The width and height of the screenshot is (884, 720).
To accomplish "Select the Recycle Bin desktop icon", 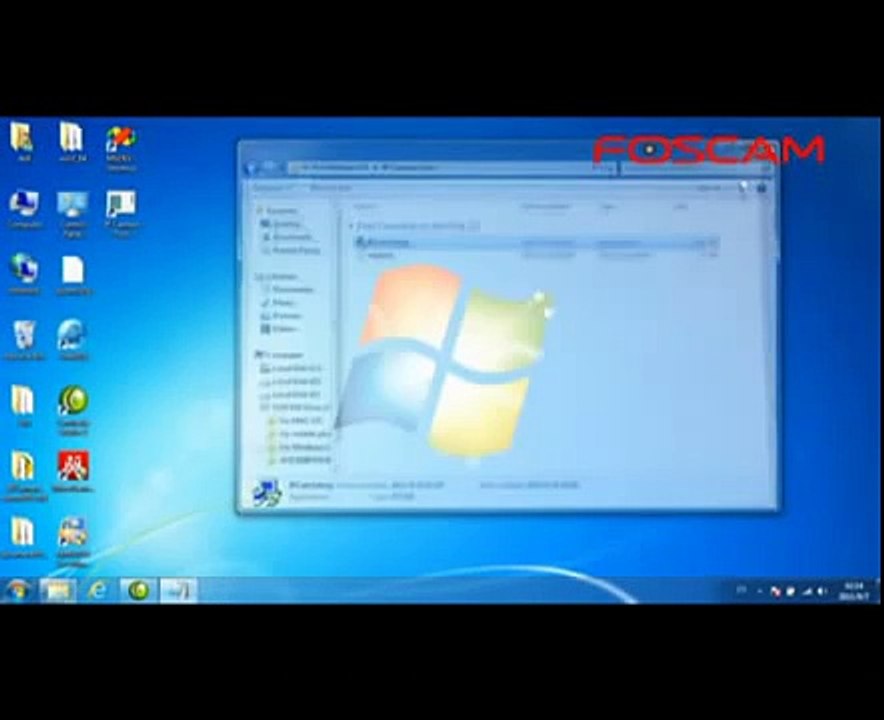I will 24,340.
